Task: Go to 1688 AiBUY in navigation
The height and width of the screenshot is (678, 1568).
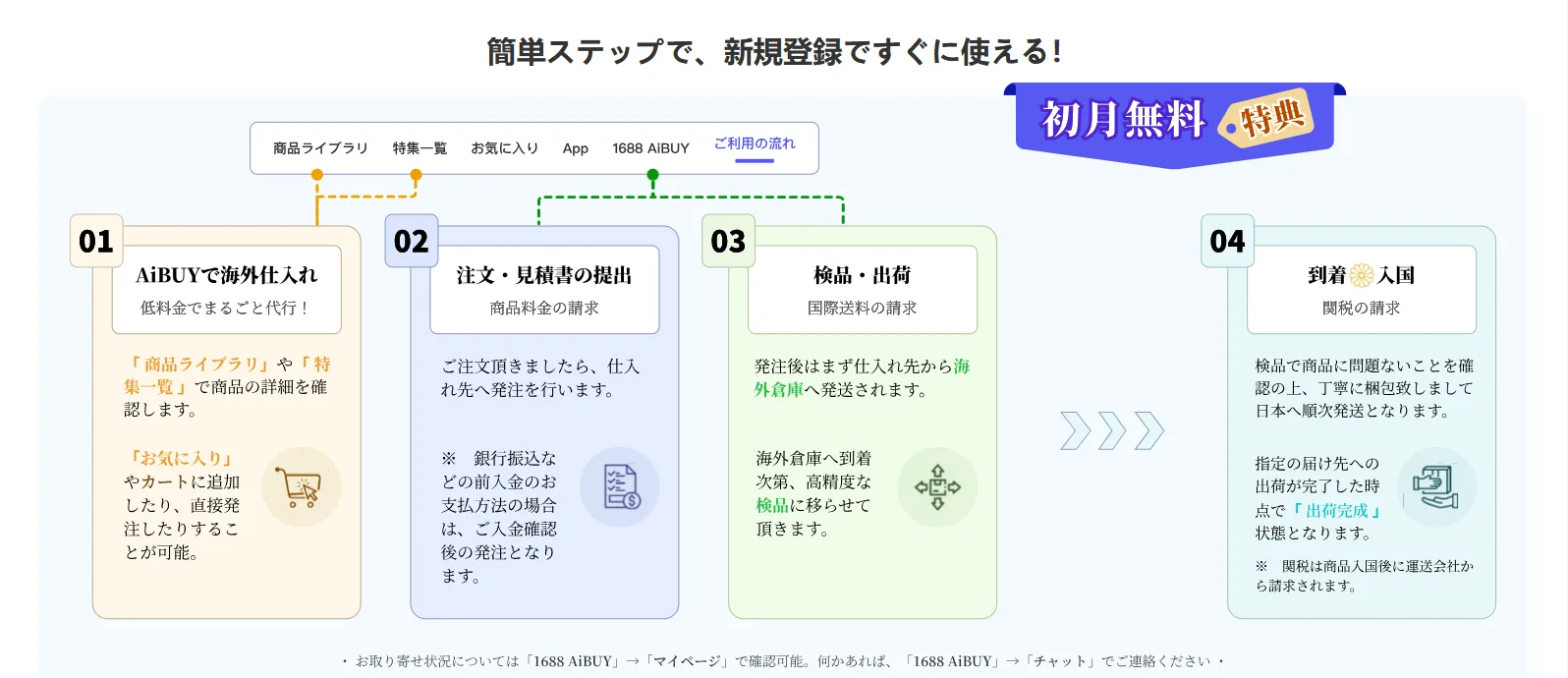Action: pyautogui.click(x=650, y=148)
